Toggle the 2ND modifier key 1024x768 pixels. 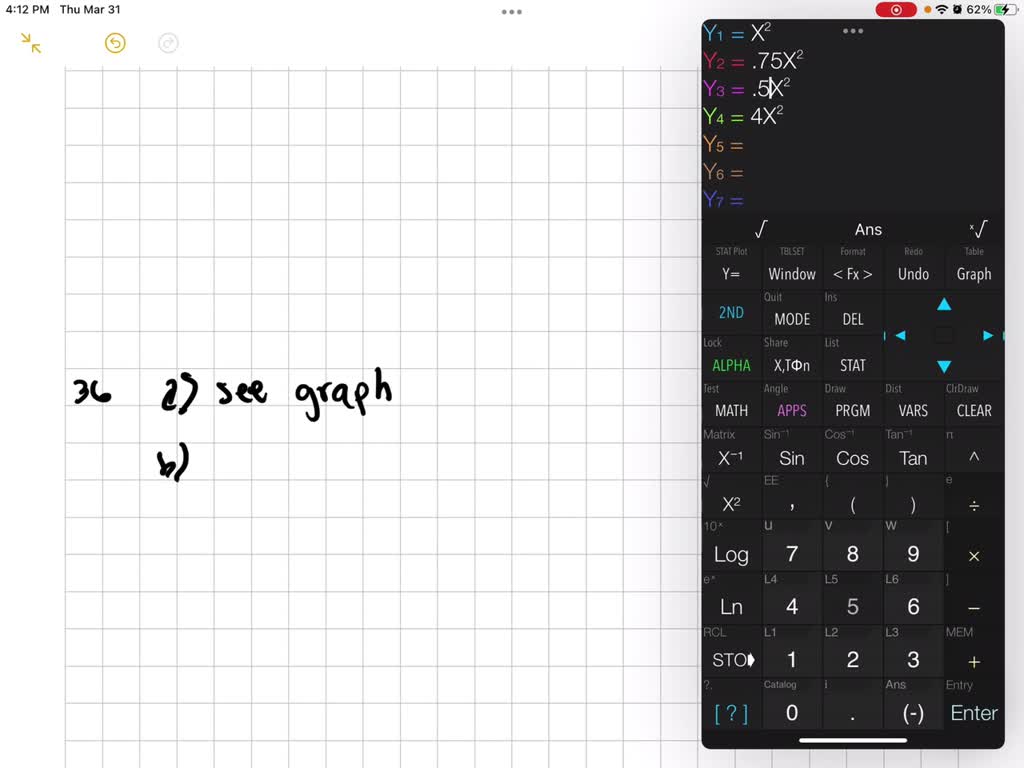tap(731, 312)
